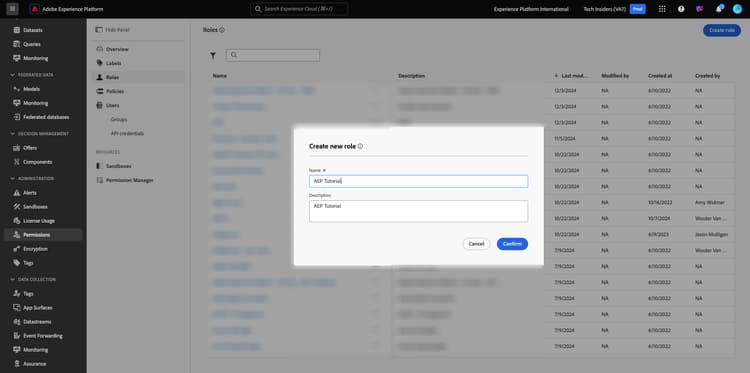Click the Search Experience Cloud box
Screen dimensions: 750x373
pos(299,9)
